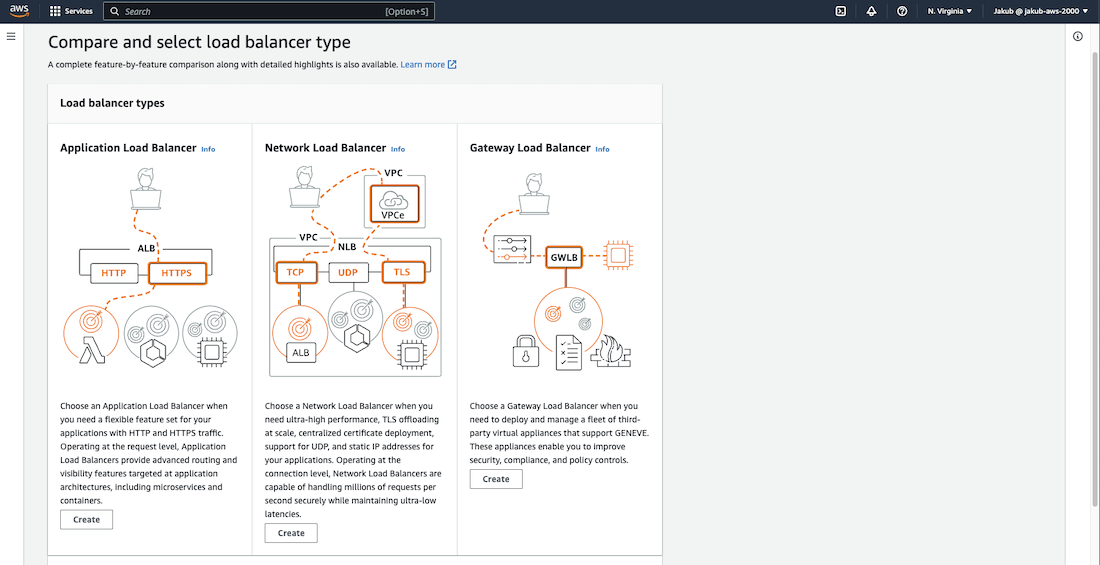Expand the hamburger side navigation
Screen dimensions: 1100x565
coord(11,36)
